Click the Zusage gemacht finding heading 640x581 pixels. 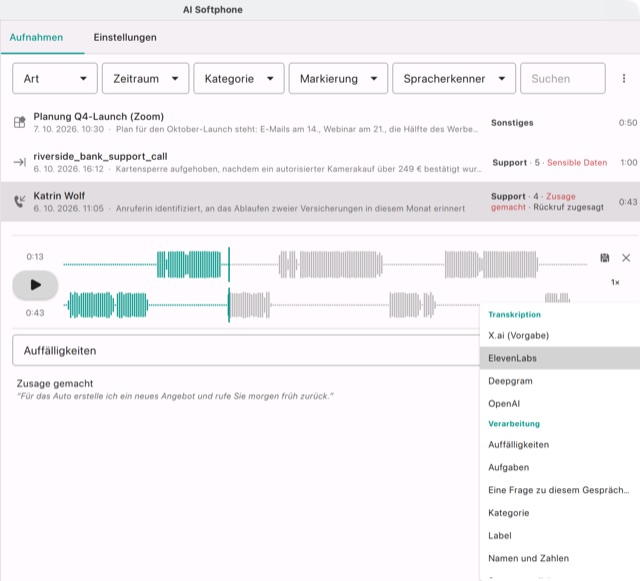pos(55,383)
